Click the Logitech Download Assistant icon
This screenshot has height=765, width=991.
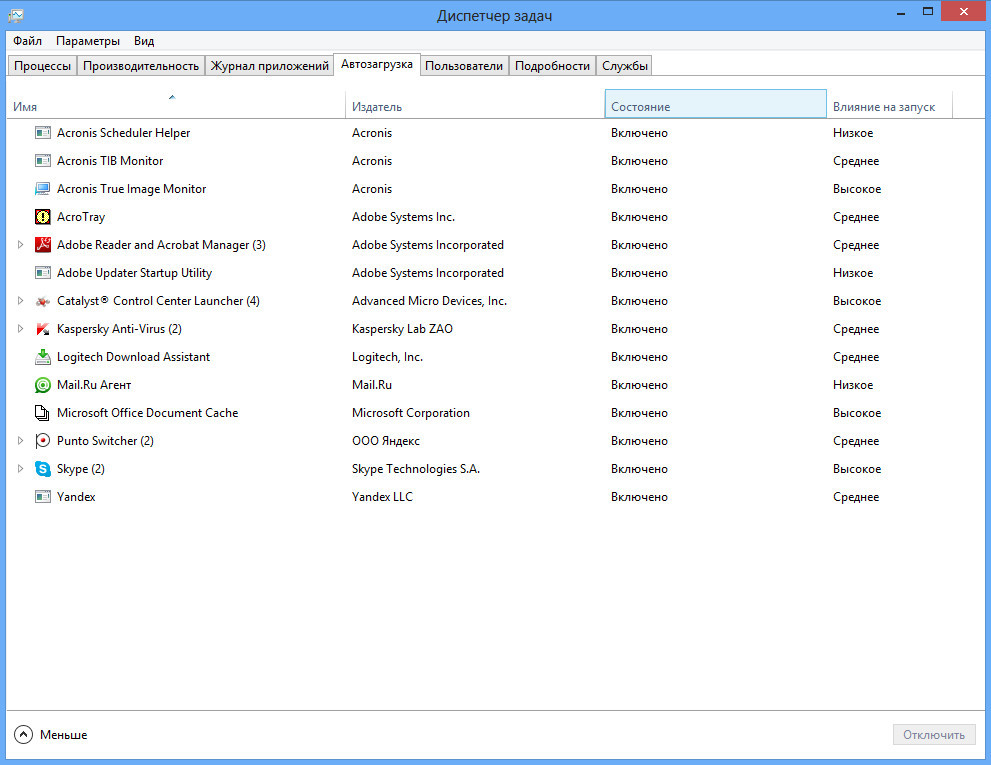(43, 357)
